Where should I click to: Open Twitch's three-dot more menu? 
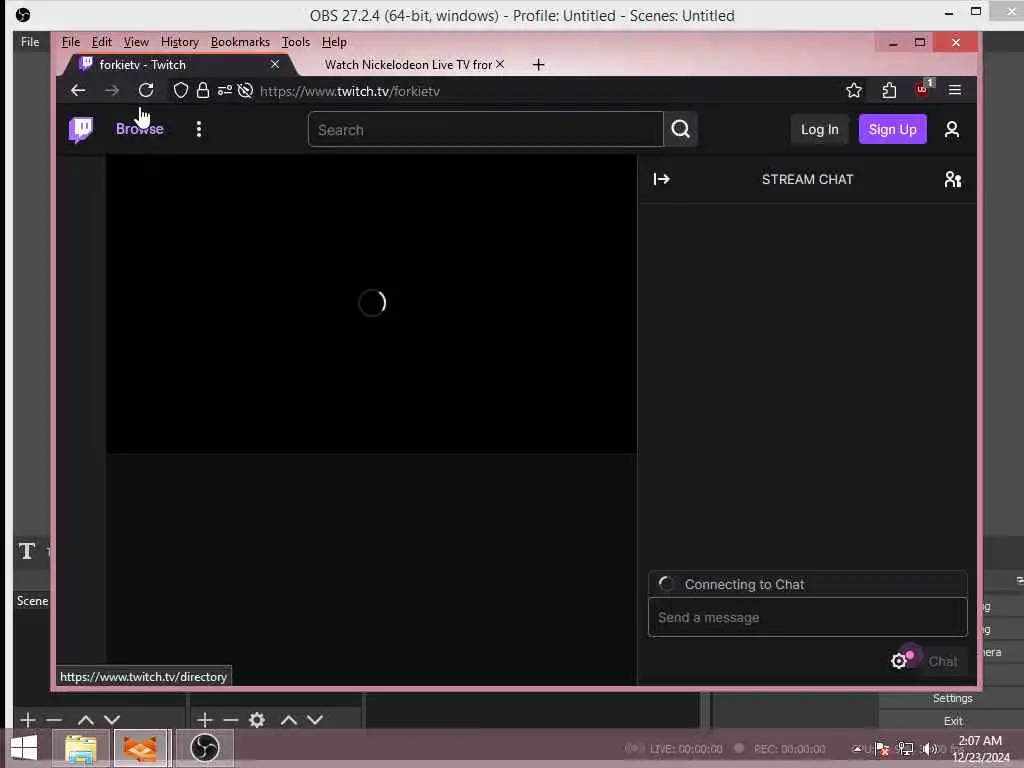click(199, 129)
